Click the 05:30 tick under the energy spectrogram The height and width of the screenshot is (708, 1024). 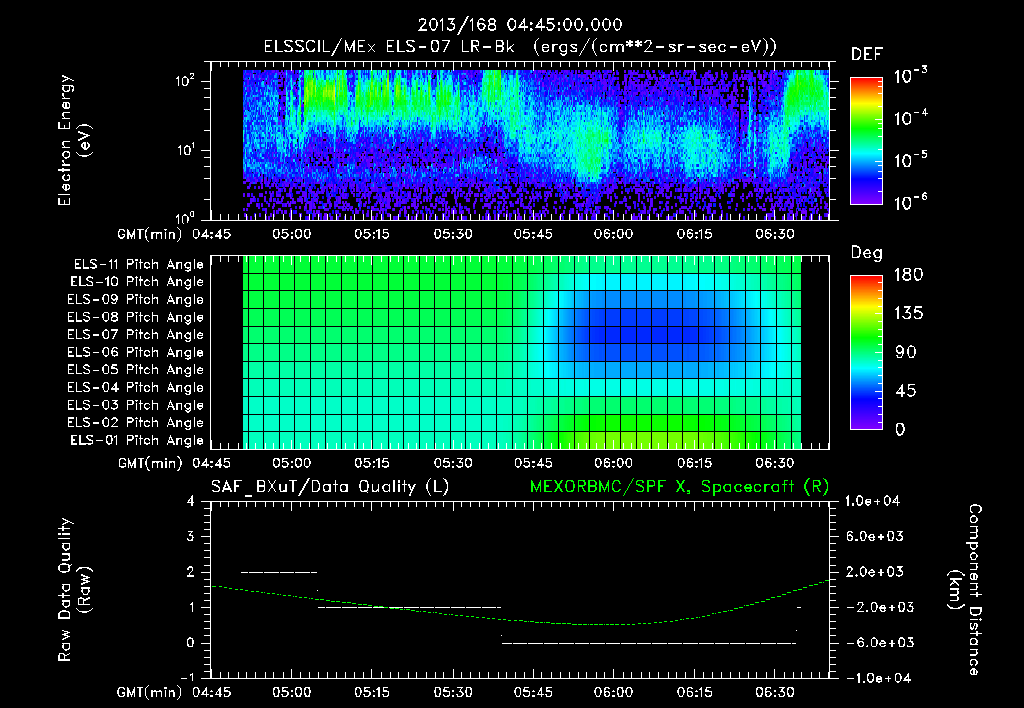tap(453, 234)
